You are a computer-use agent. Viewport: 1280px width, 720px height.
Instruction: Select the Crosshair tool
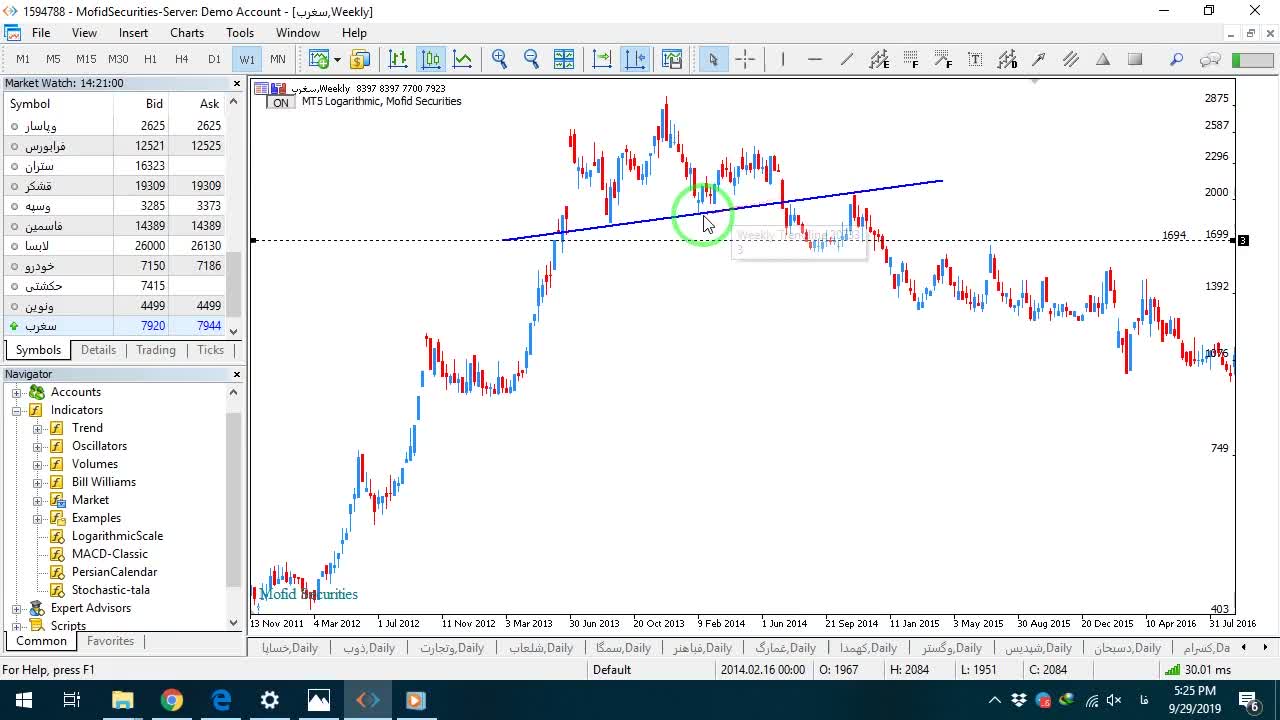pos(745,59)
